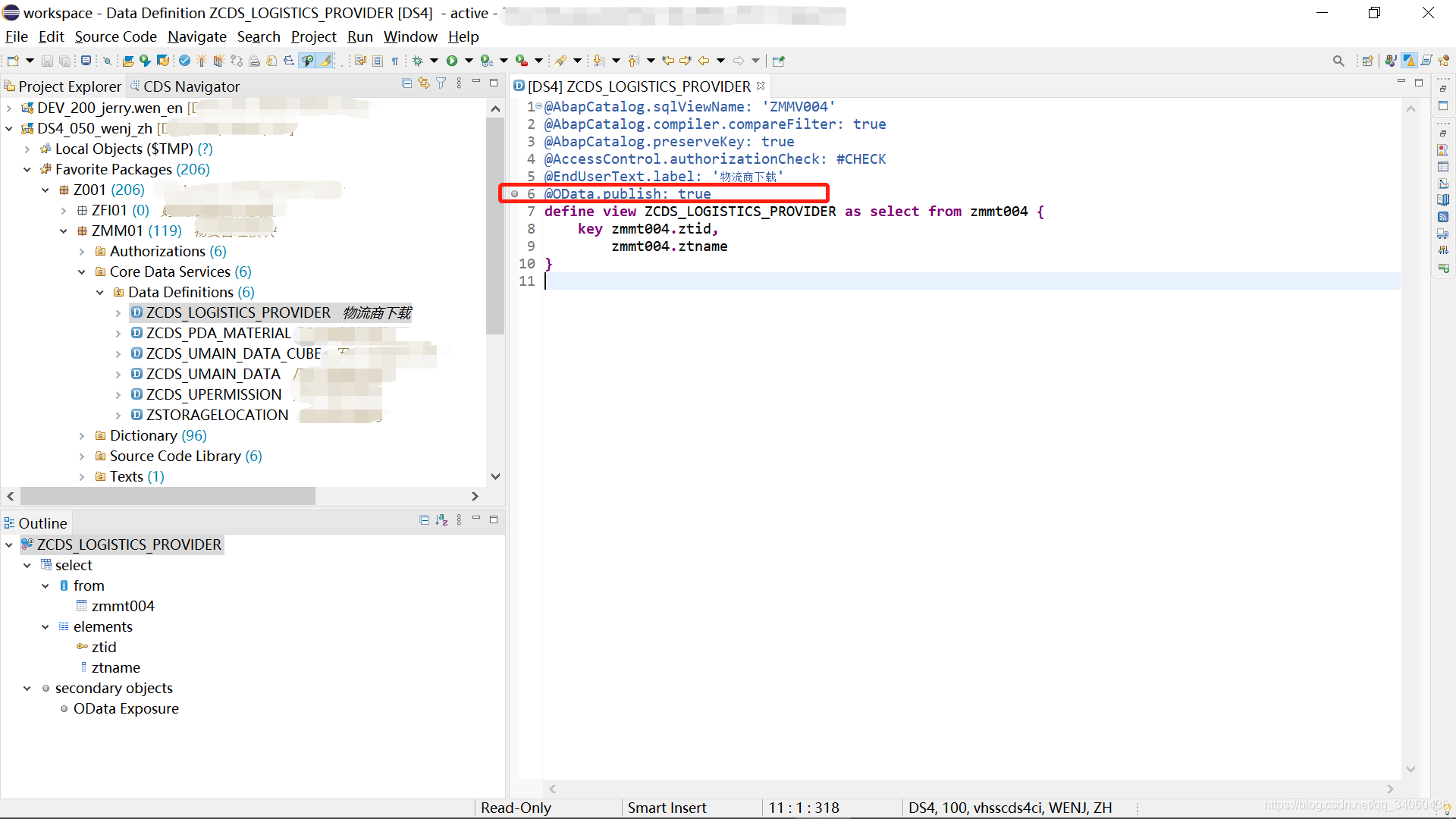The image size is (1456, 819).
Task: Open the Source Code menu
Action: (115, 36)
